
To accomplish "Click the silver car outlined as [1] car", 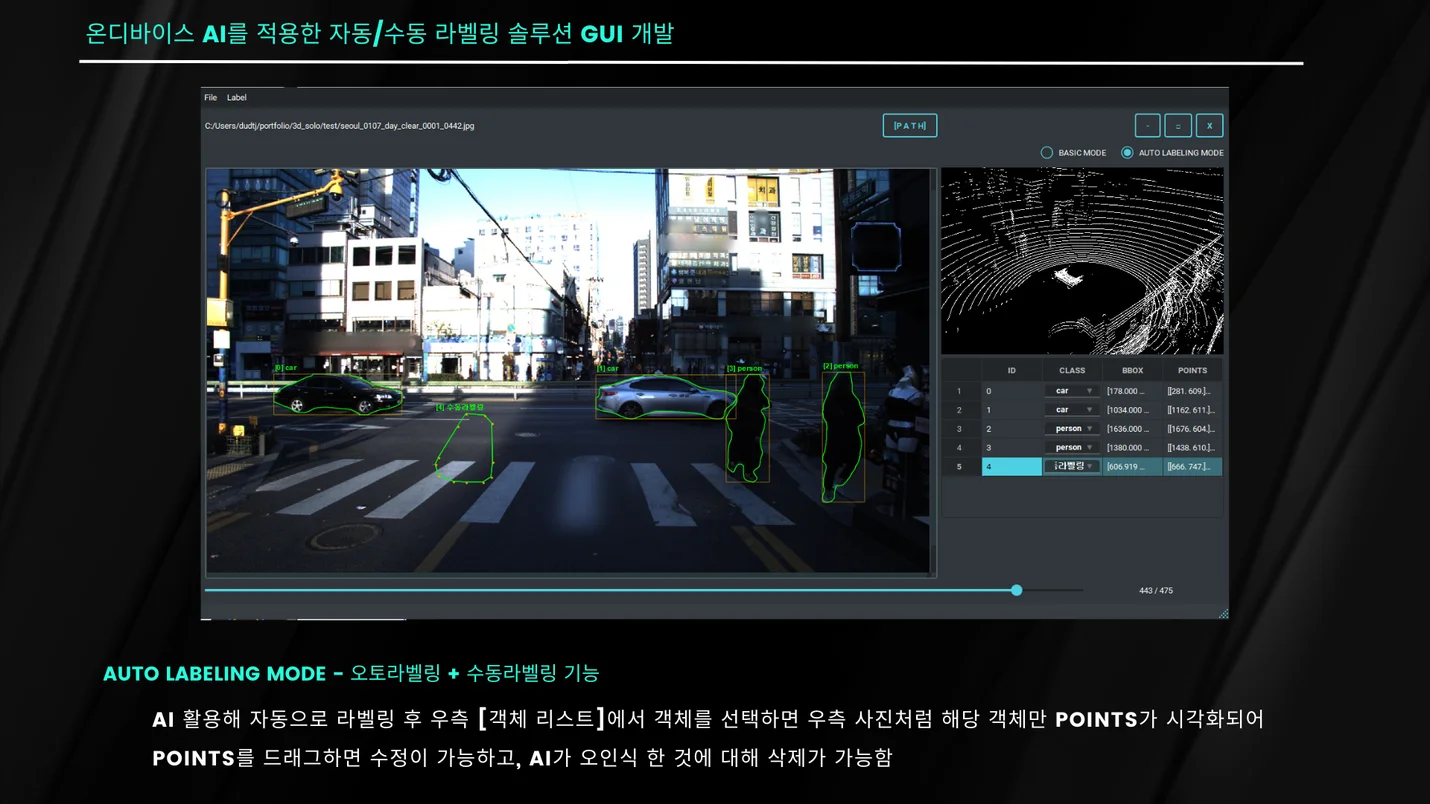I will pos(665,396).
